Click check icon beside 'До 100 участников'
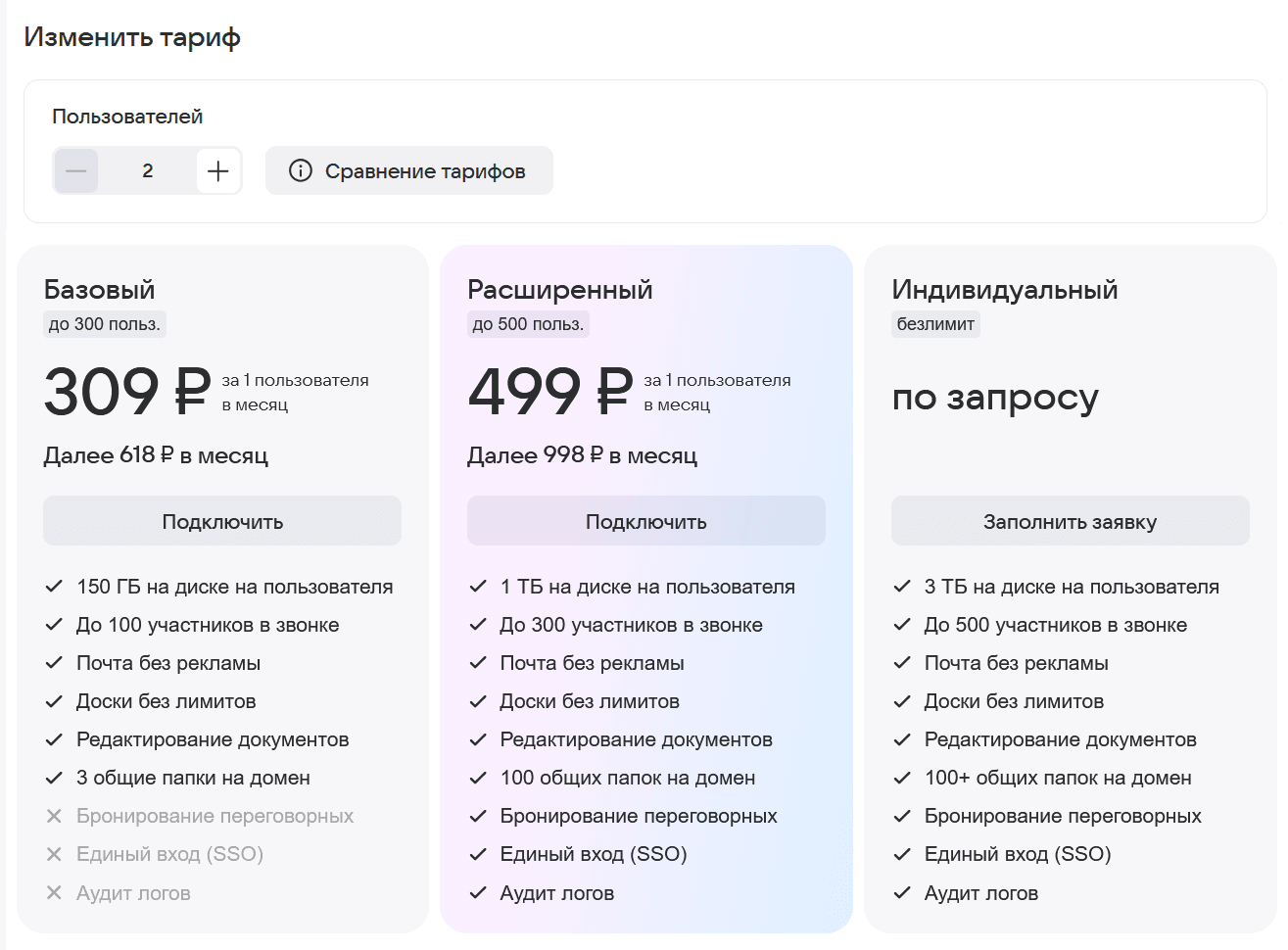This screenshot has height=950, width=1288. click(54, 625)
